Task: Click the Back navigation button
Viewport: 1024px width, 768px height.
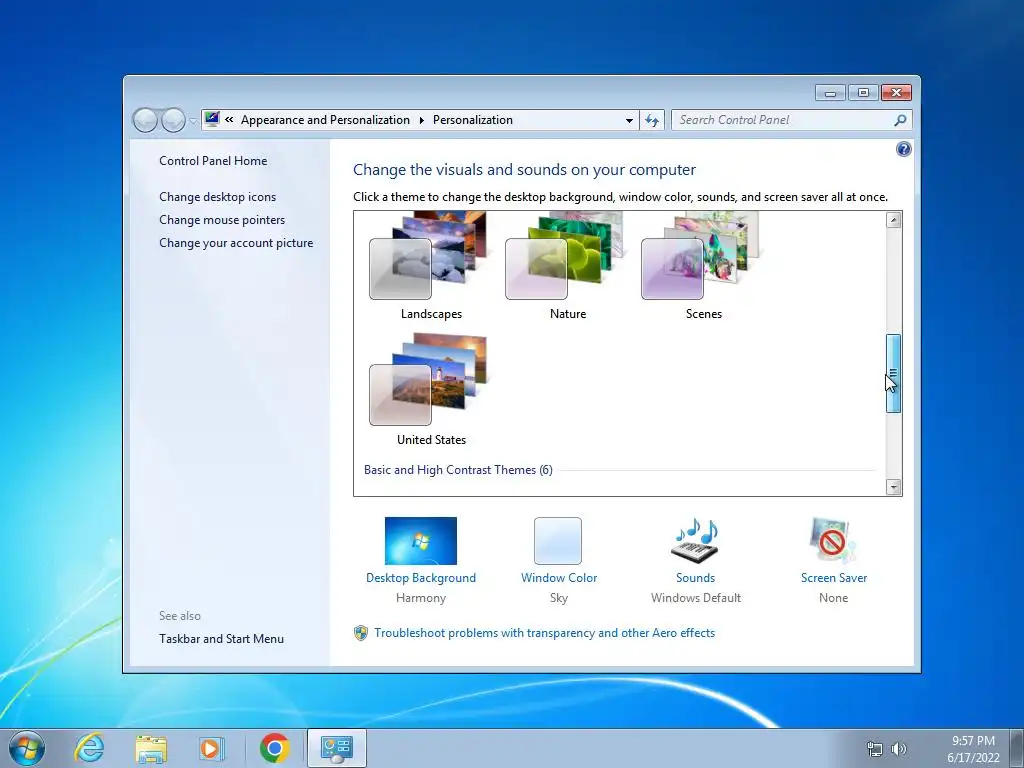Action: tap(145, 120)
